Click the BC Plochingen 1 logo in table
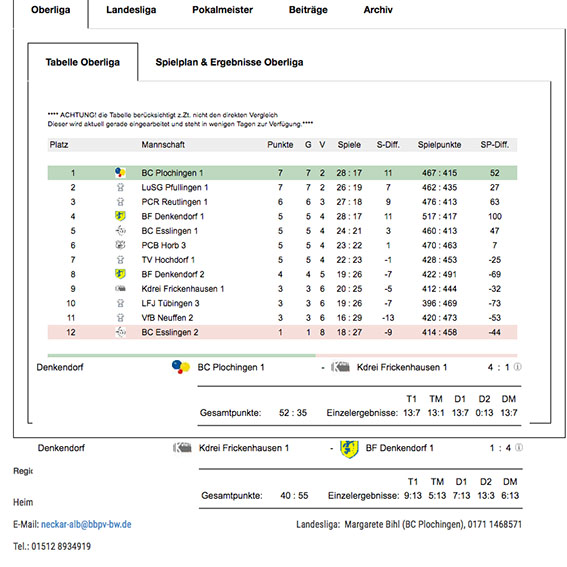 (120, 172)
